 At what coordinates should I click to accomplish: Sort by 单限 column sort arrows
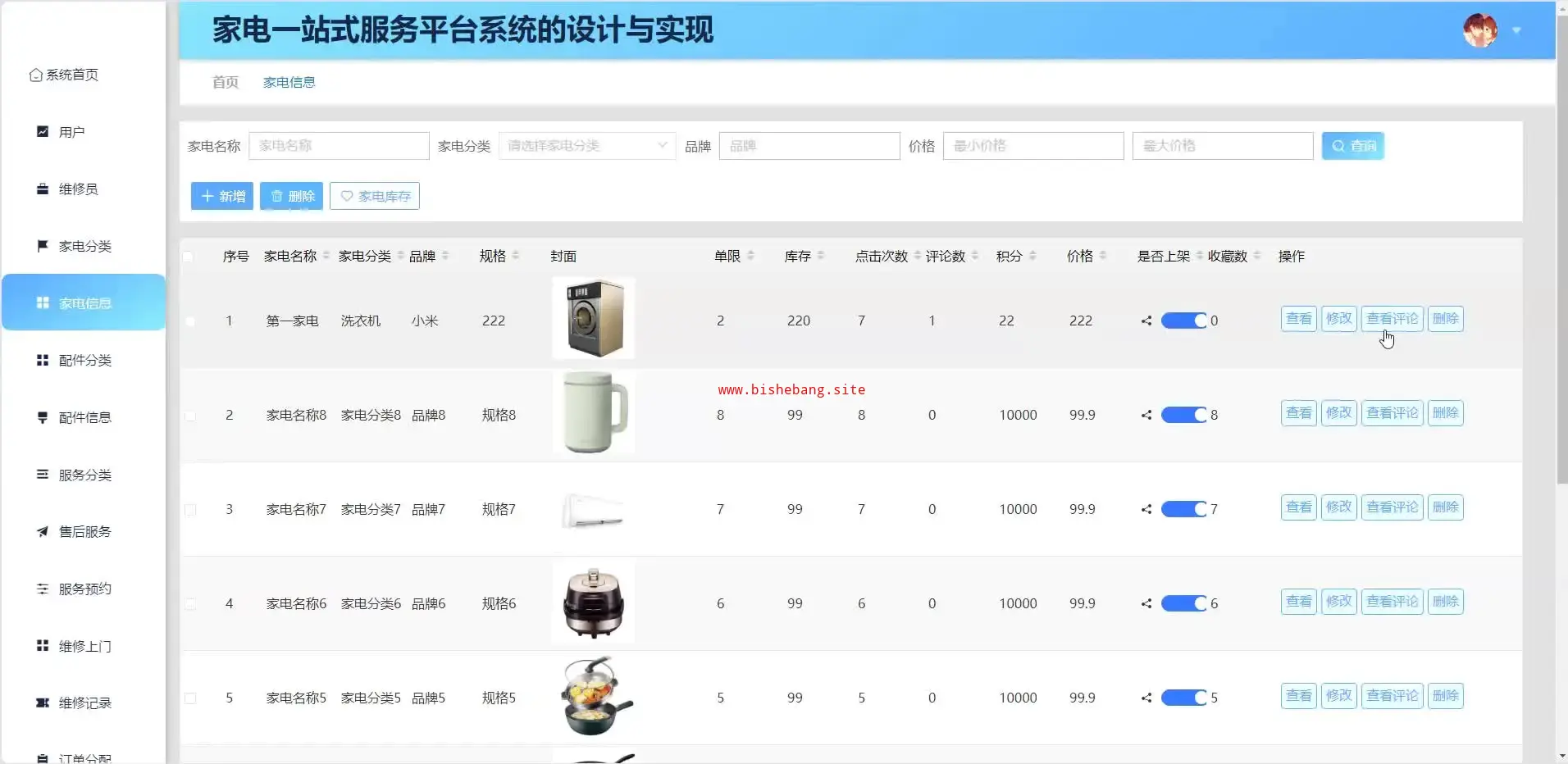pos(750,256)
